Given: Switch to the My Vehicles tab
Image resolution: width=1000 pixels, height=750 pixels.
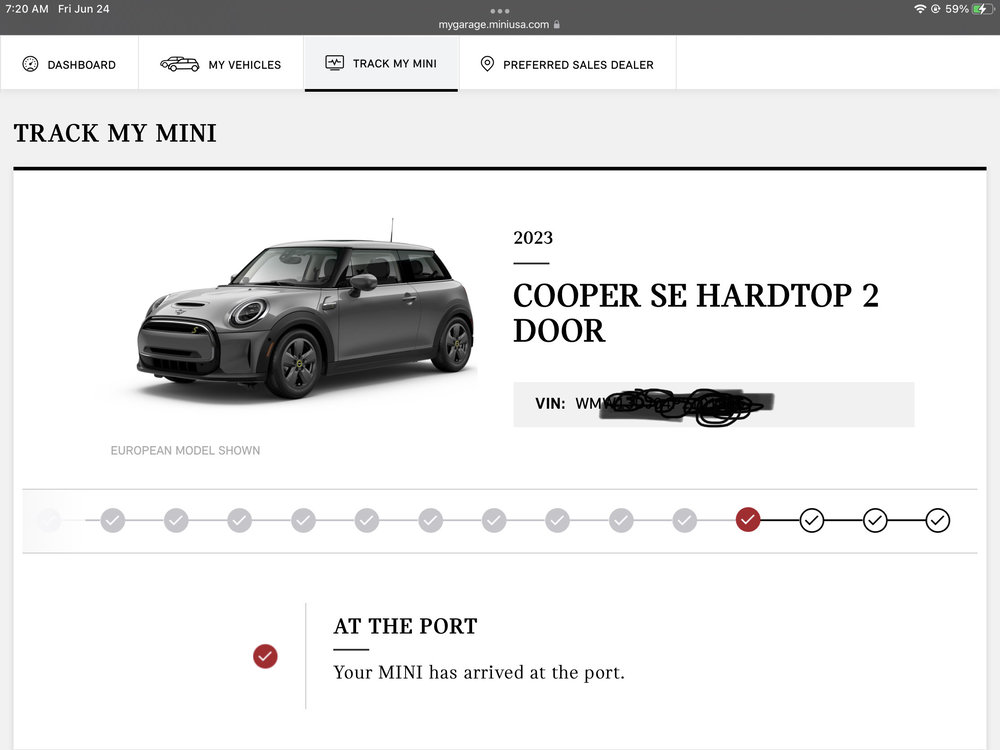Looking at the screenshot, I should 244,65.
